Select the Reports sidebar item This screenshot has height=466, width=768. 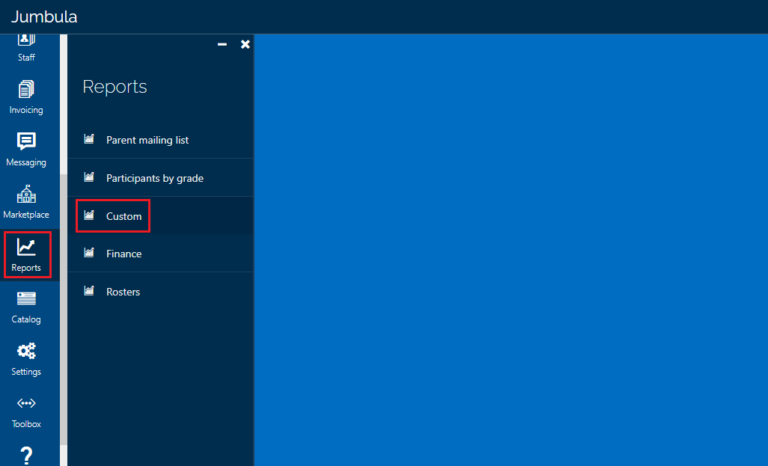[26, 255]
